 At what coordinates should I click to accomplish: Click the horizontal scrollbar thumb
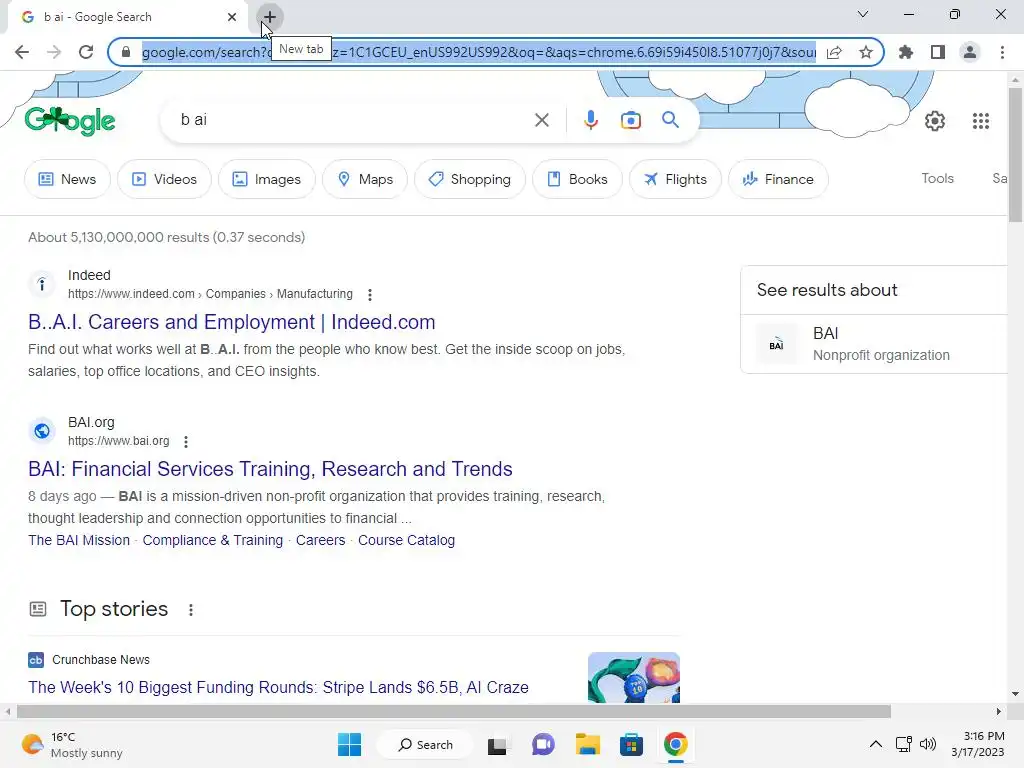coord(454,711)
